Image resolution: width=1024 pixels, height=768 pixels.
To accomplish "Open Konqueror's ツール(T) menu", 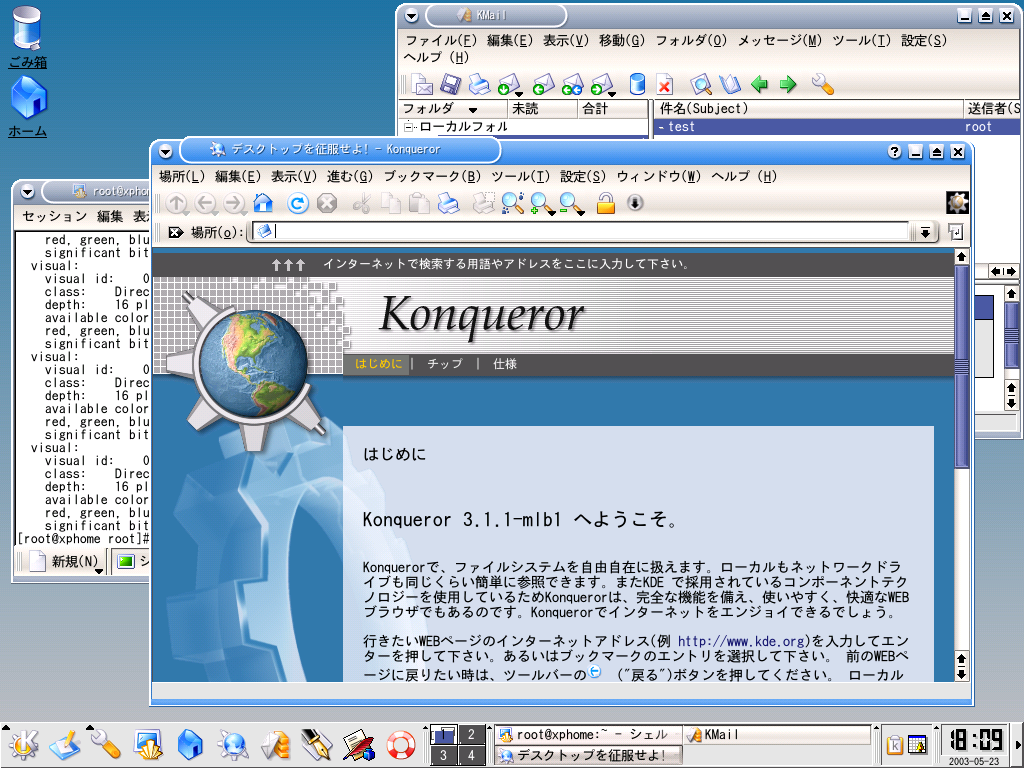I will tap(520, 176).
